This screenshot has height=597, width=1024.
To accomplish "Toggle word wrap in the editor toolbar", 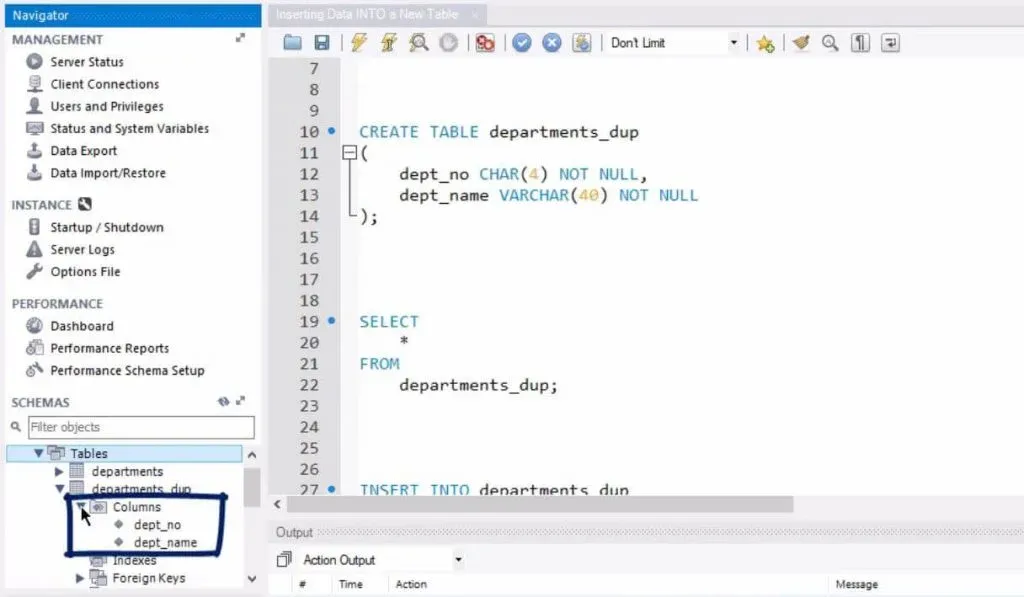I will 889,43.
